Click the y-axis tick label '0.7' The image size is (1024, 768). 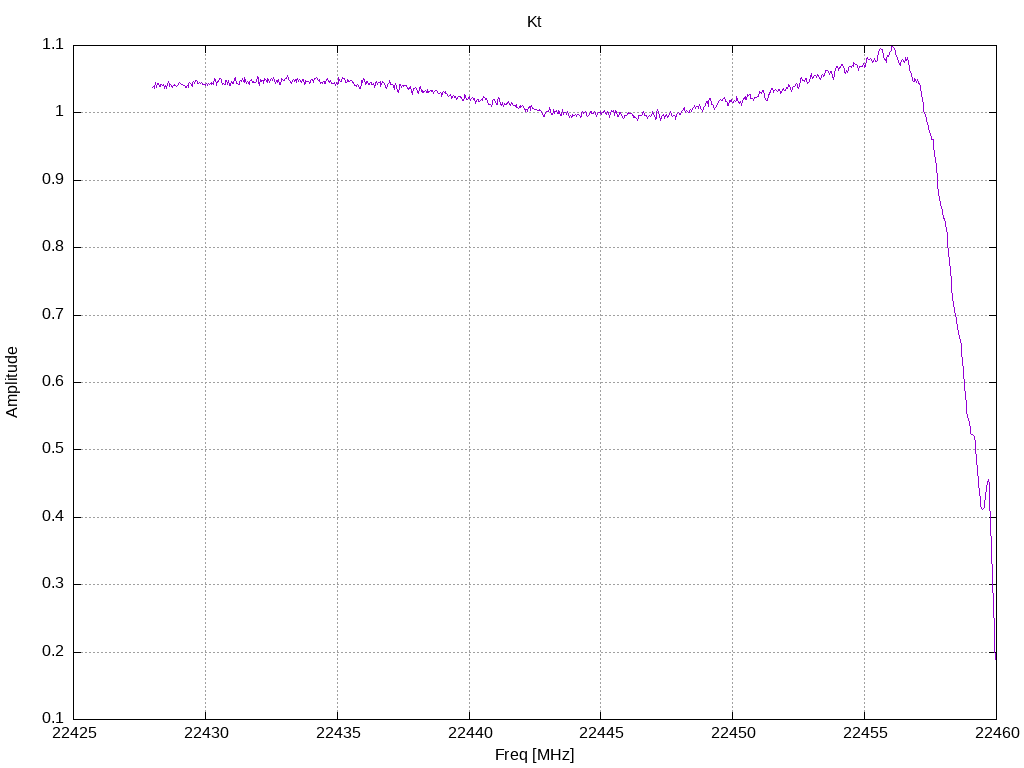tap(53, 314)
